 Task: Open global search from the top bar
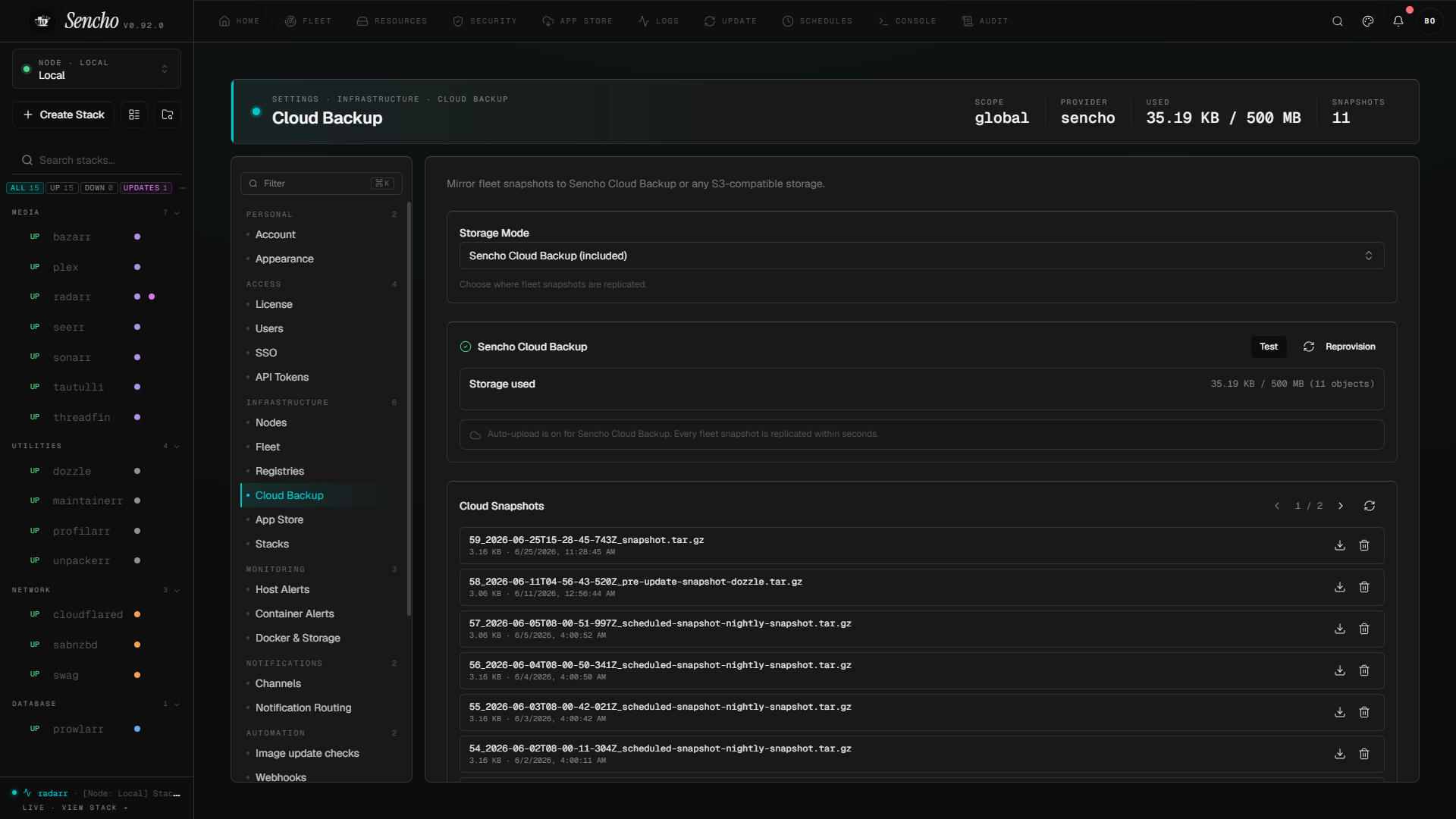pyautogui.click(x=1338, y=21)
